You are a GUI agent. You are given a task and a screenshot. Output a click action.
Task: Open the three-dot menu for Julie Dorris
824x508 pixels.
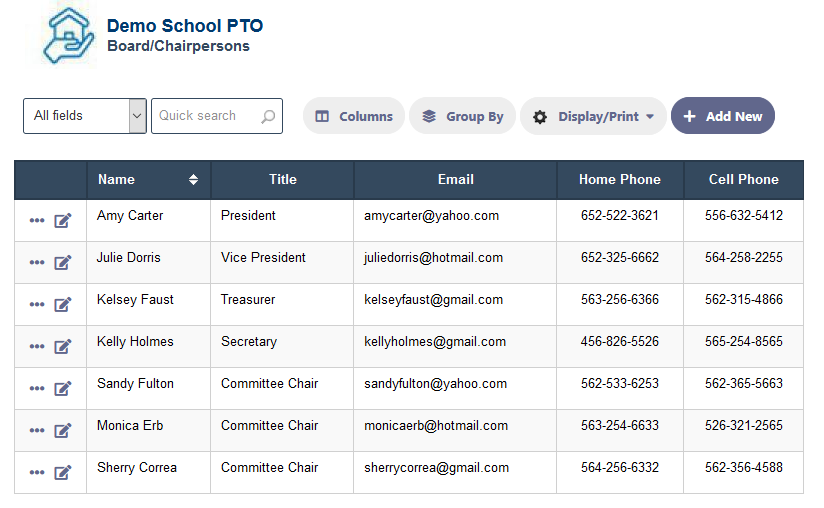tap(37, 262)
